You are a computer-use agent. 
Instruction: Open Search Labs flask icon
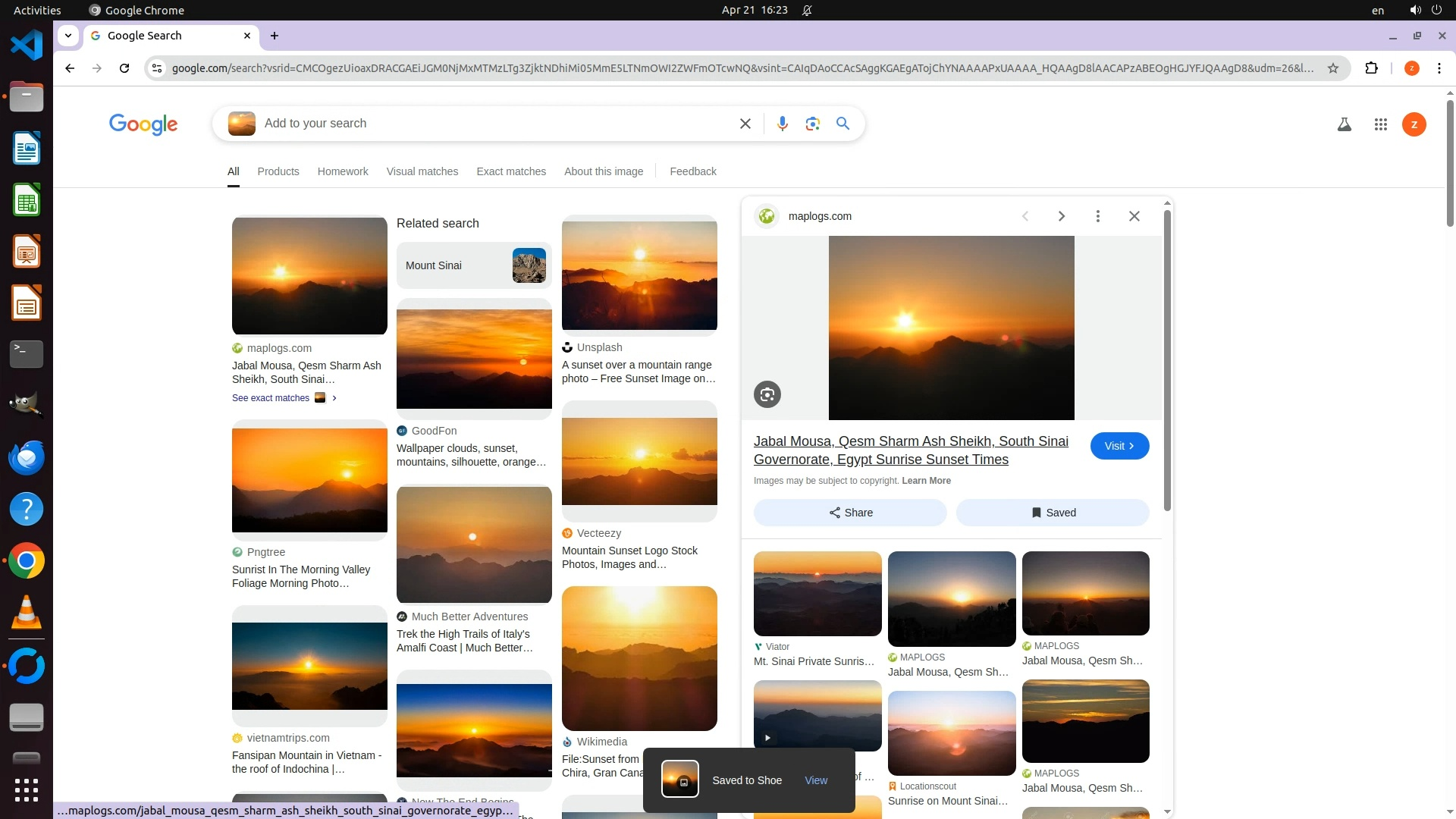(1344, 124)
